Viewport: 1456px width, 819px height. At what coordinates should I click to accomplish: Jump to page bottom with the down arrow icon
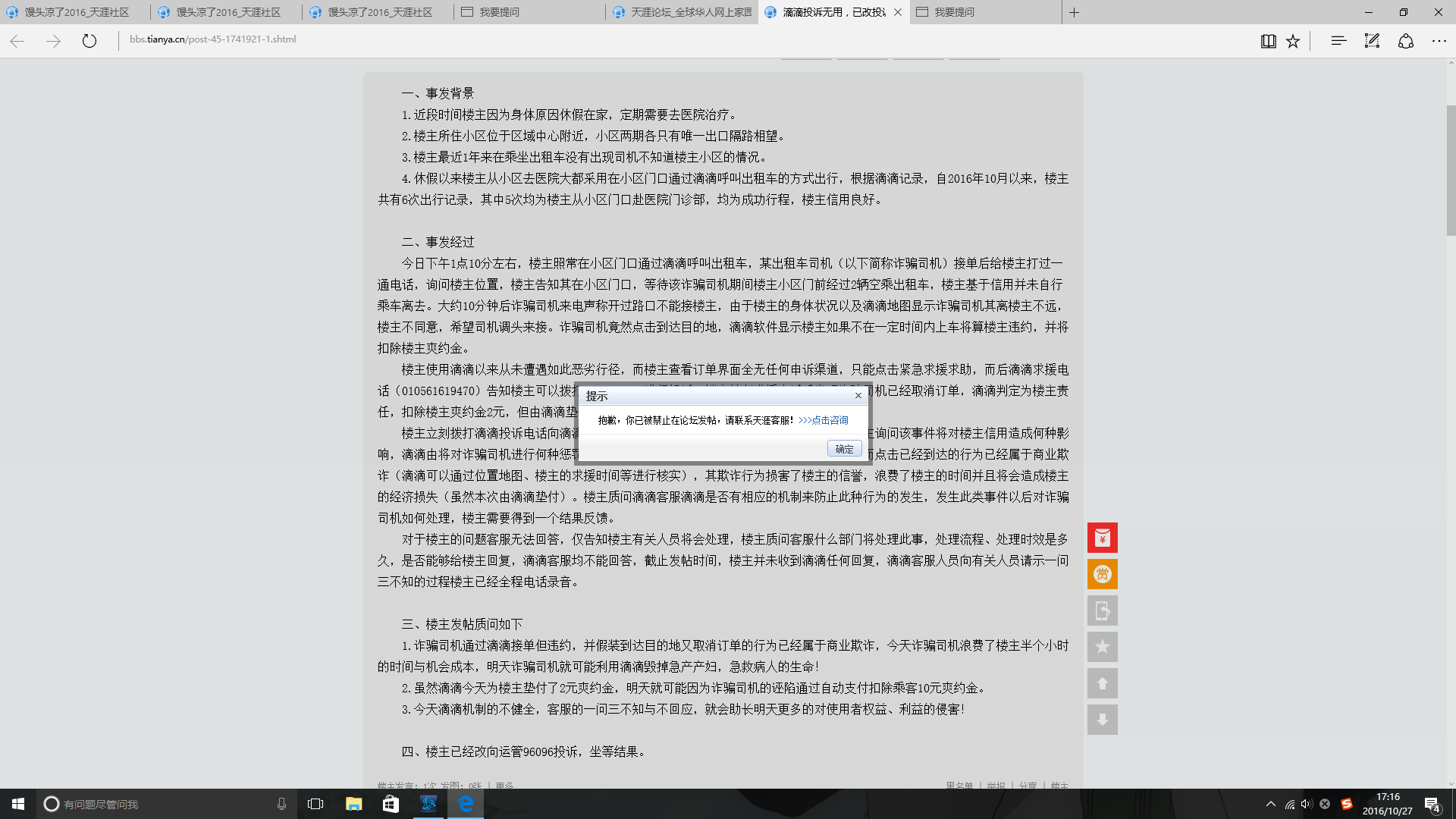click(1103, 720)
